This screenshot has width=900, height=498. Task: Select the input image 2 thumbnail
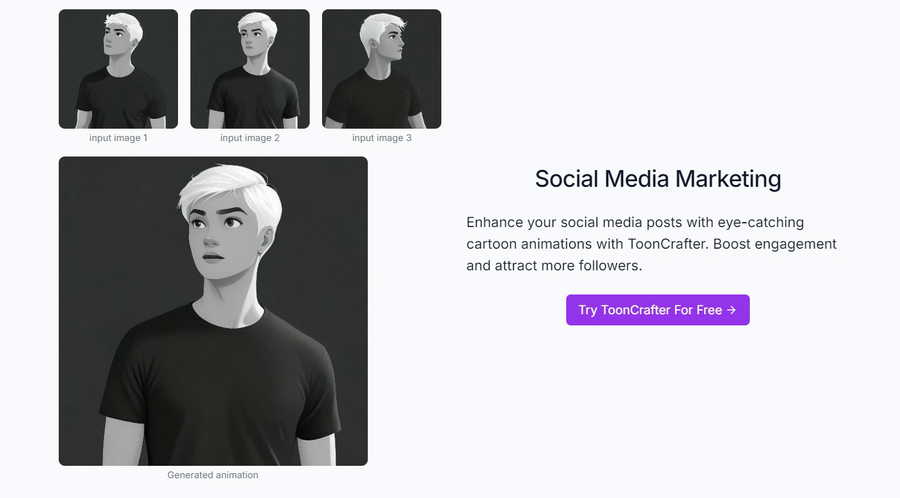[x=250, y=69]
